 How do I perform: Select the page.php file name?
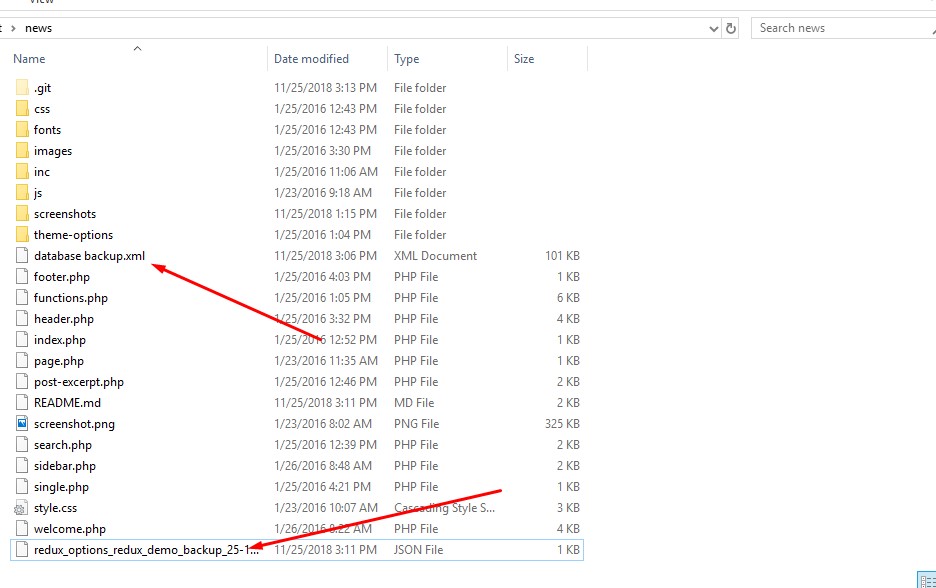58,361
